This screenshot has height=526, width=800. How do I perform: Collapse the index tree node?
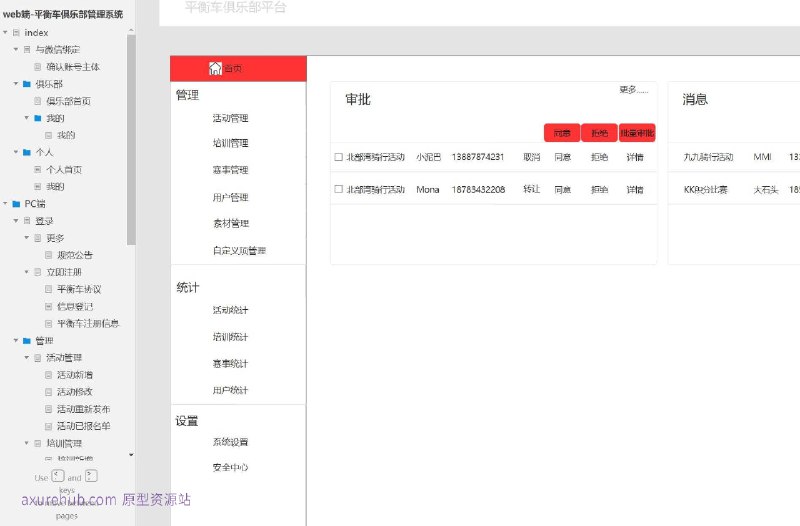coord(5,32)
